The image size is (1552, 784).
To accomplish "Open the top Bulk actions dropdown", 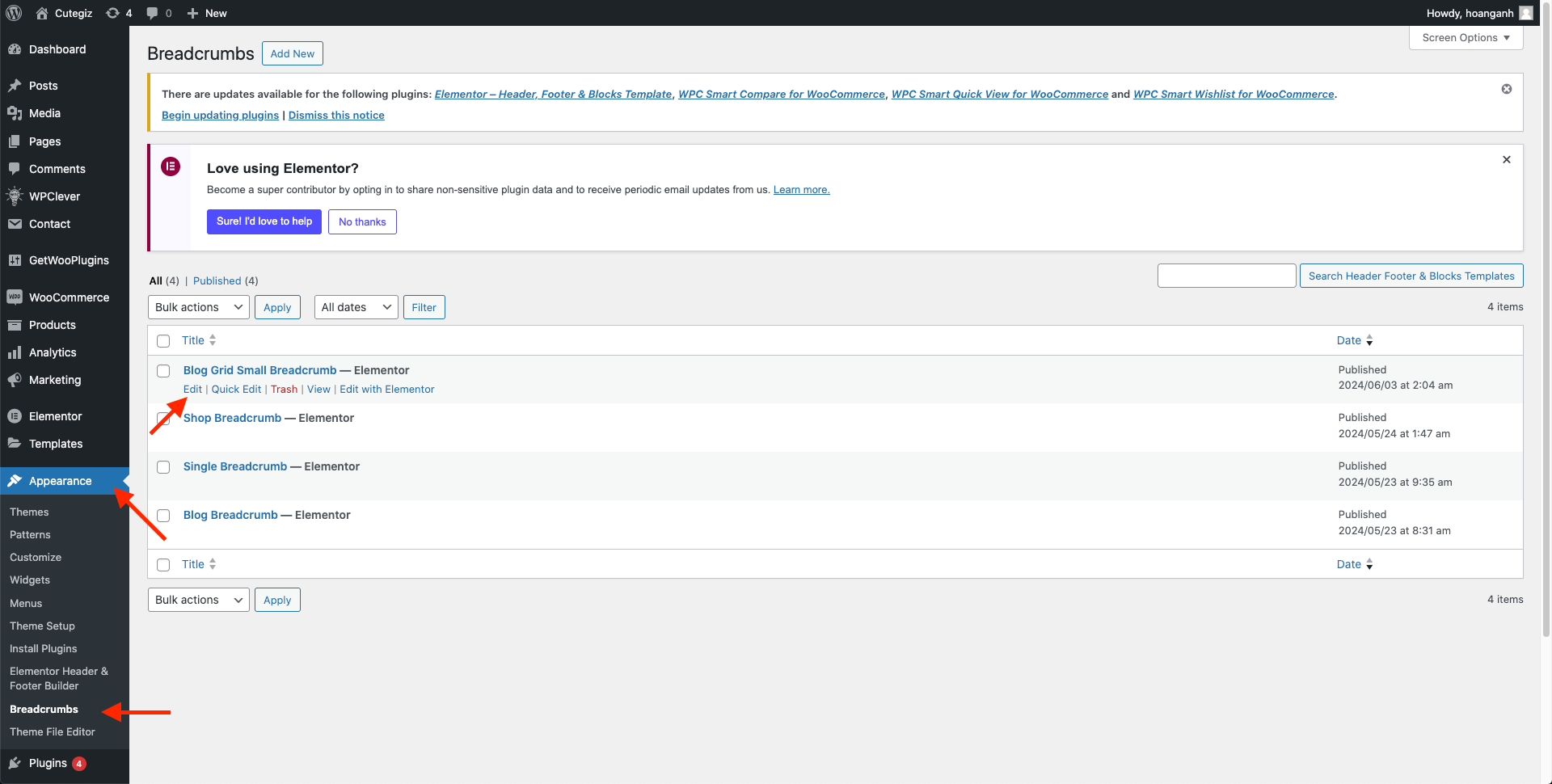I will click(x=198, y=307).
